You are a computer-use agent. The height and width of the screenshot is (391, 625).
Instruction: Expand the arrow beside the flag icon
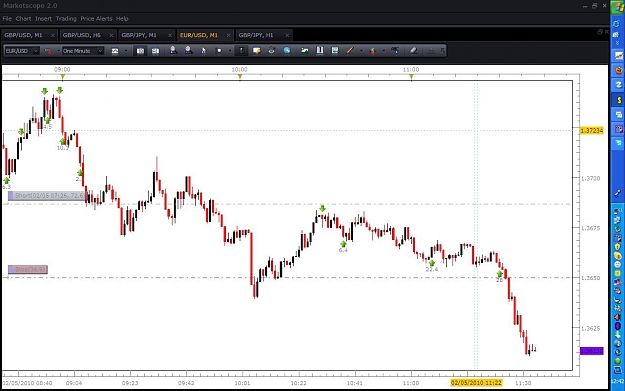tap(230, 51)
